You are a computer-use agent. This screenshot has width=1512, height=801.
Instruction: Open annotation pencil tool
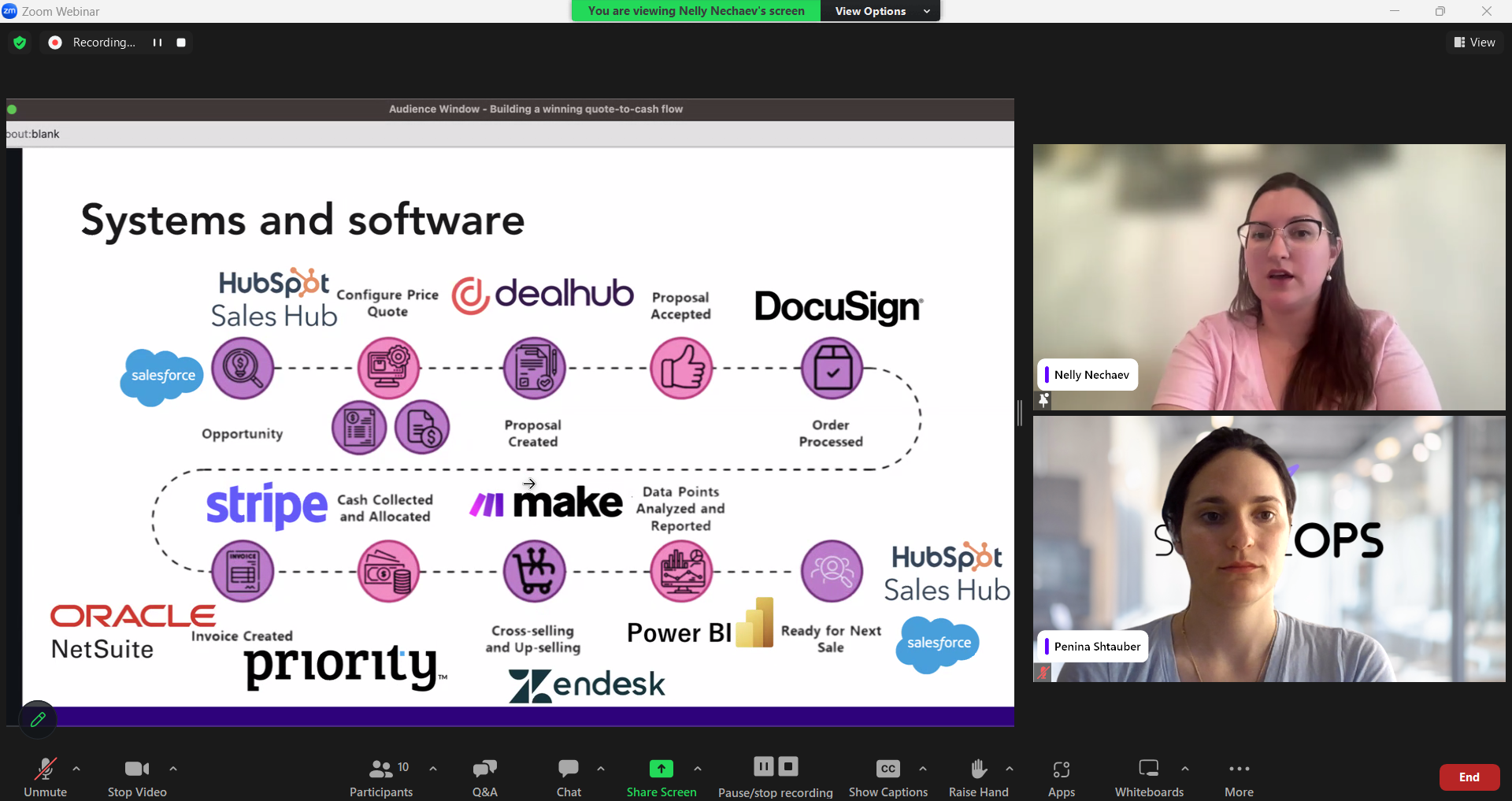[x=38, y=719]
